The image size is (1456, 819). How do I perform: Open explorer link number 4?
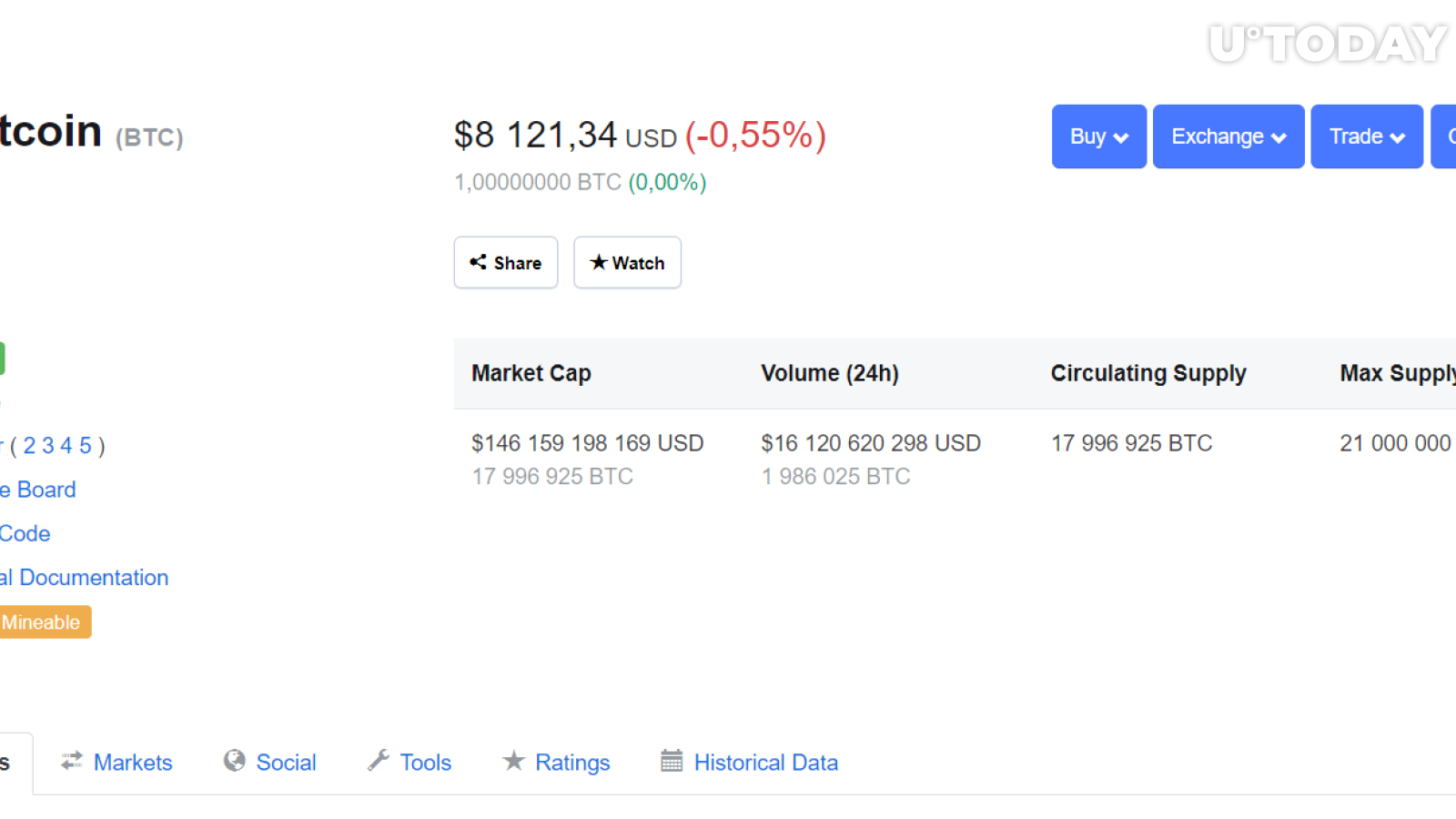[x=66, y=446]
